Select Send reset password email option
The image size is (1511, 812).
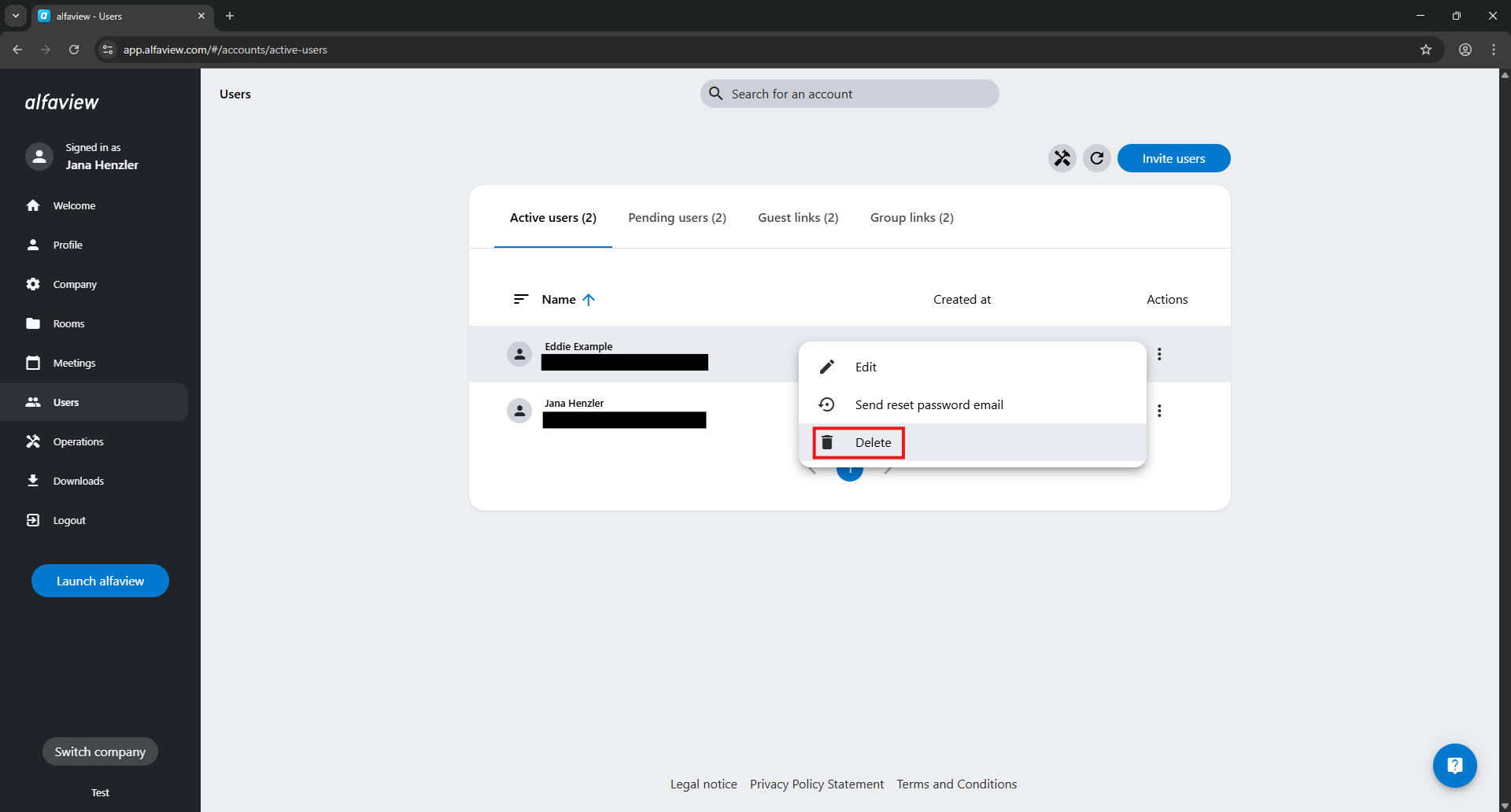[929, 405]
